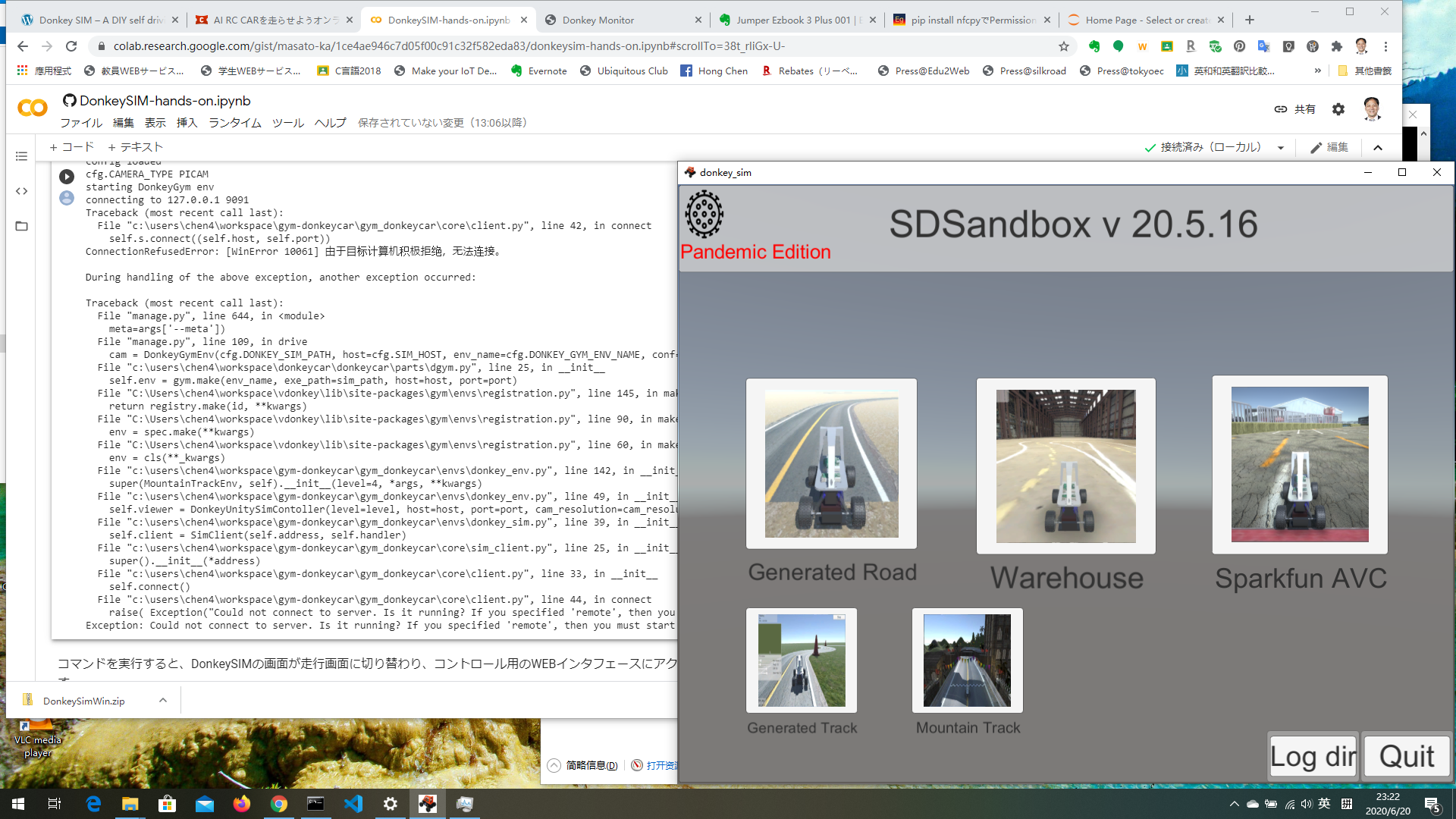Open the Evernote bookmark

(x=539, y=71)
